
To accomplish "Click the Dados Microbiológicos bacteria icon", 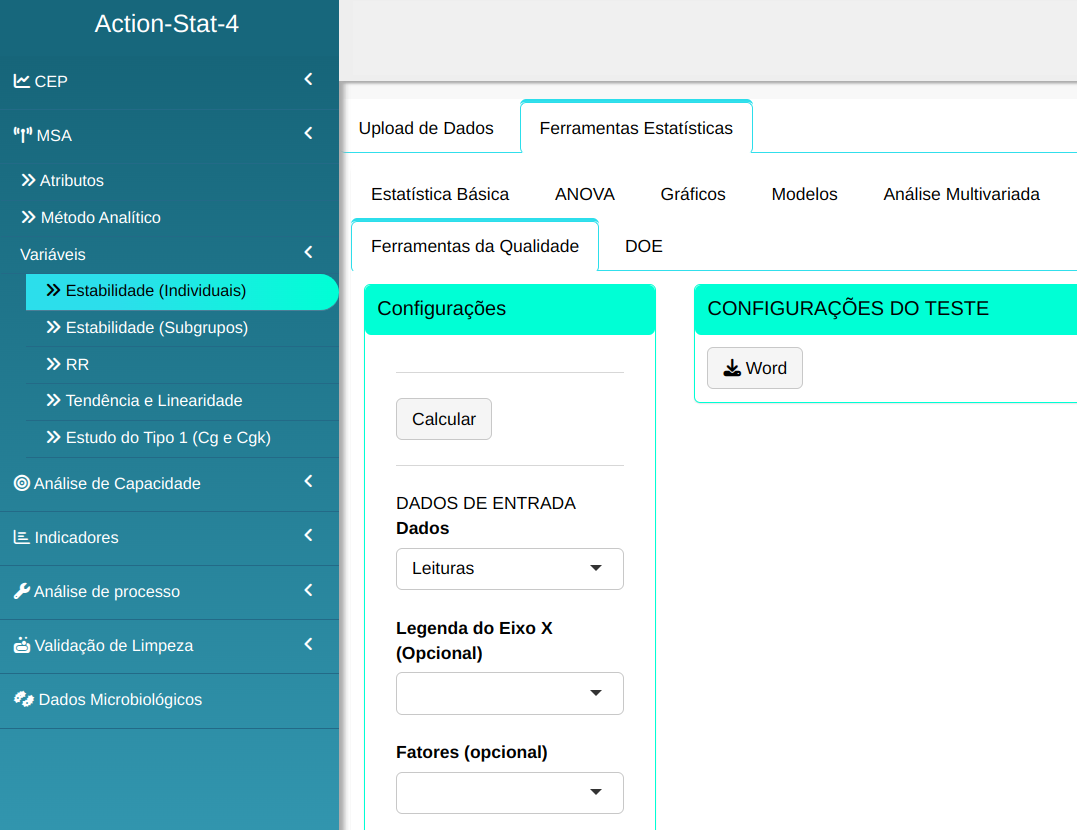I will (x=23, y=699).
